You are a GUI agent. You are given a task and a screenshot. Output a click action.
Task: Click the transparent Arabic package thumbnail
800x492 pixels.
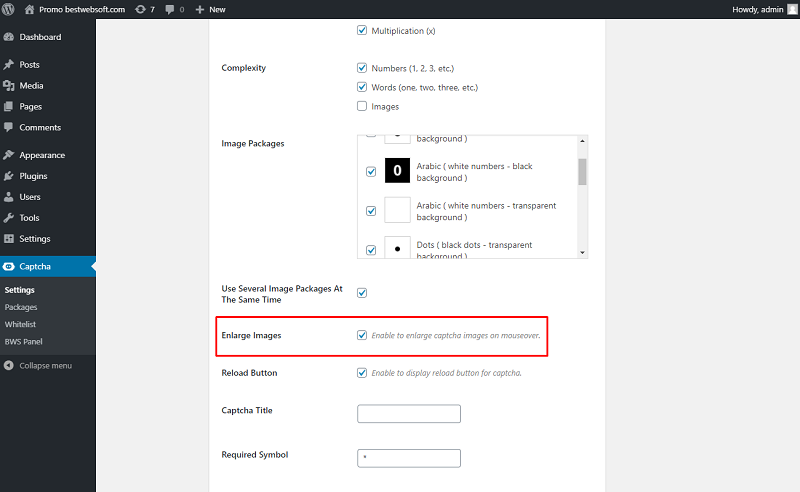(x=397, y=210)
